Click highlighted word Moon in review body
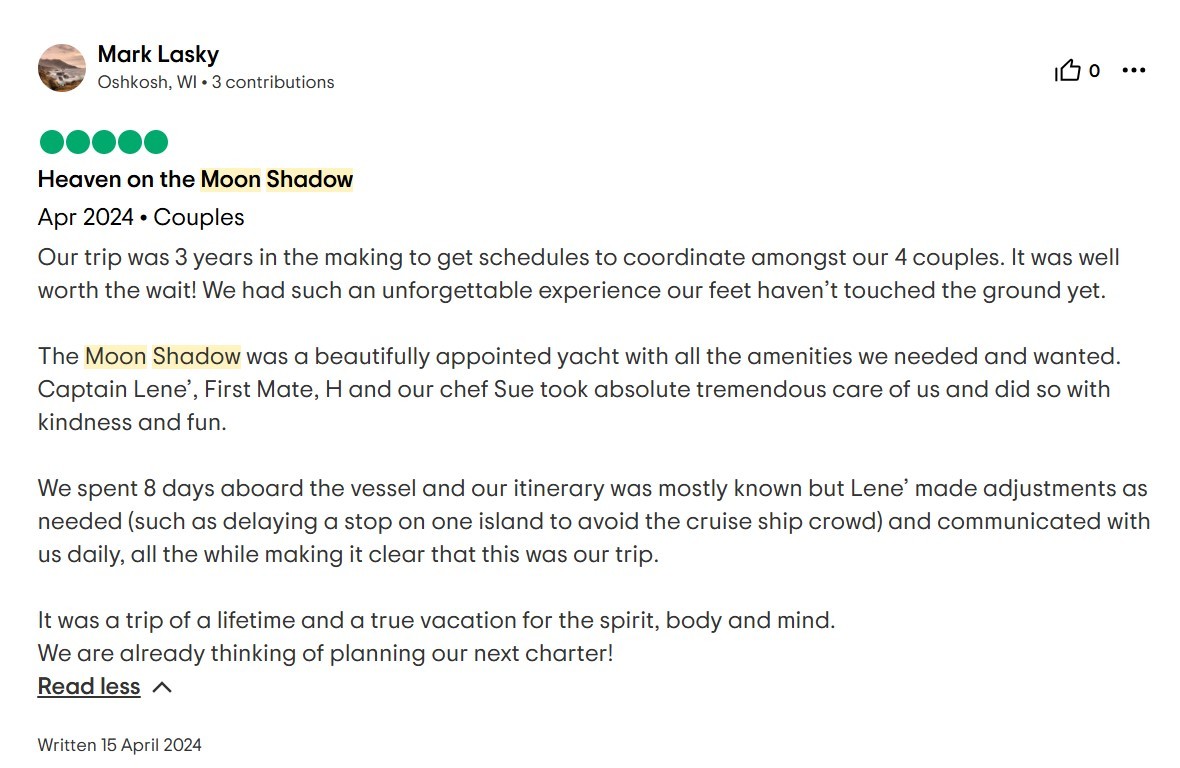The image size is (1180, 768). coord(116,356)
